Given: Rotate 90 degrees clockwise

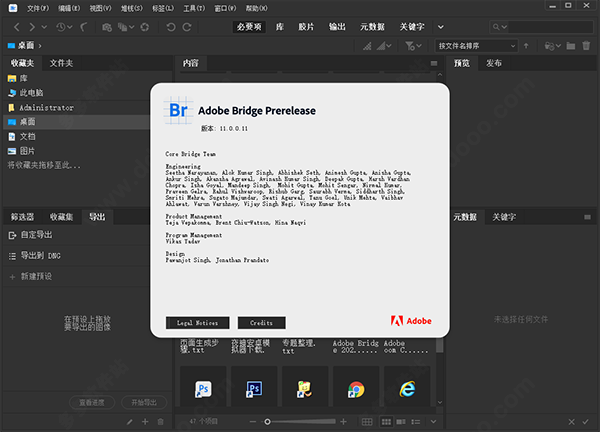Looking at the screenshot, I should 187,27.
